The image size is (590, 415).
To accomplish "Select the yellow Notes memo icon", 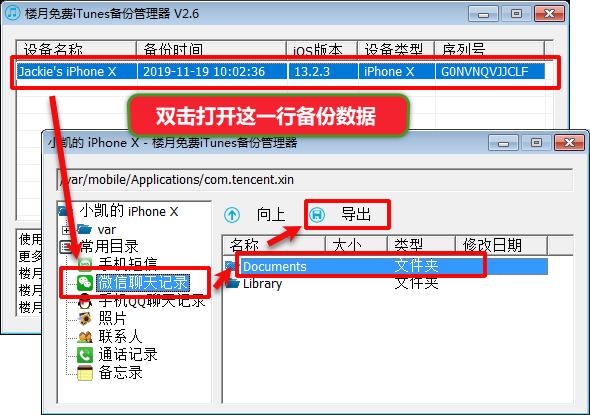I will coord(85,372).
